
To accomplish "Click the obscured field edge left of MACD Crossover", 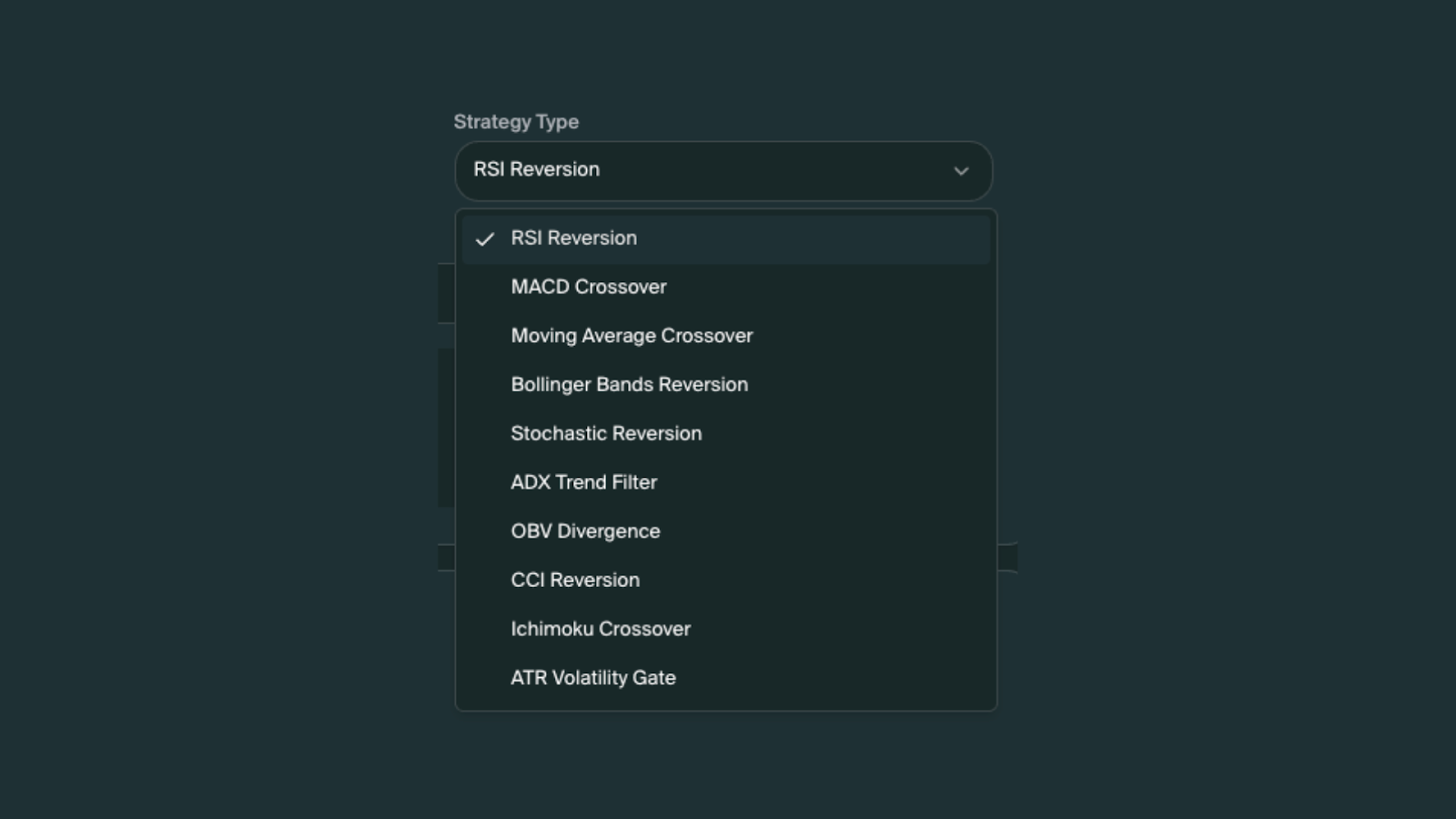I will [446, 293].
